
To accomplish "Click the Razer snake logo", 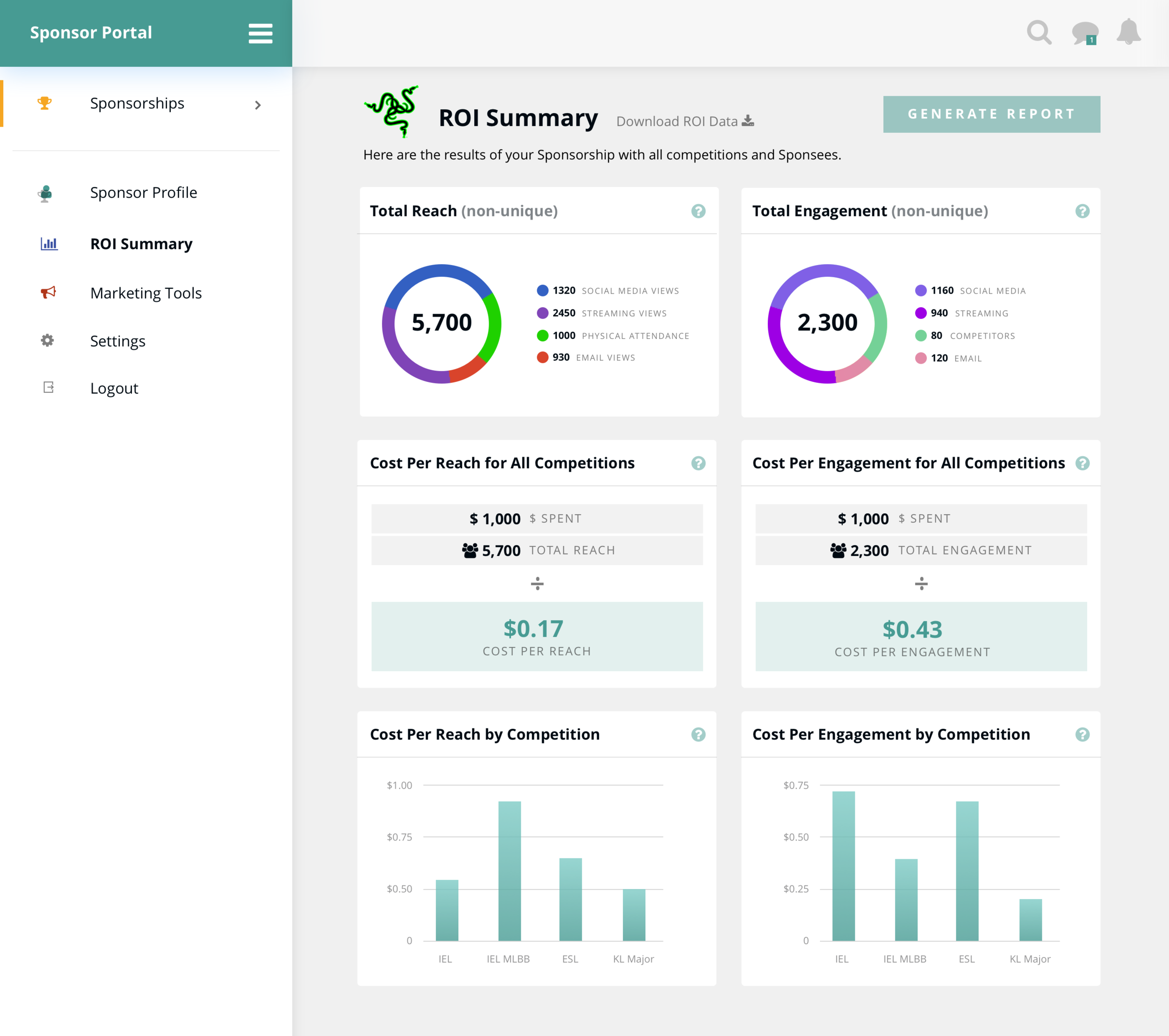I will coord(393,111).
